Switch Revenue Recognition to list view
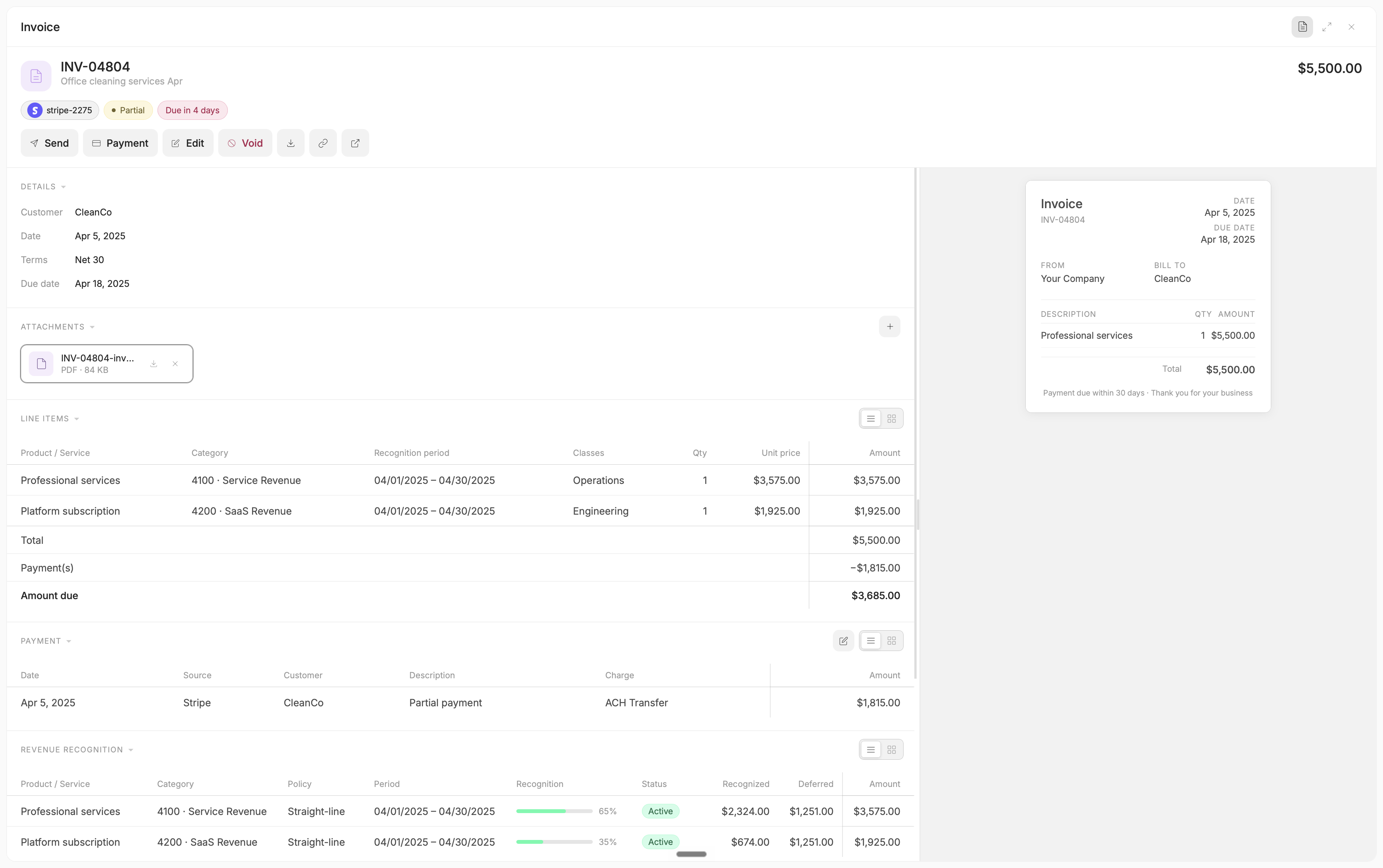 click(x=871, y=750)
